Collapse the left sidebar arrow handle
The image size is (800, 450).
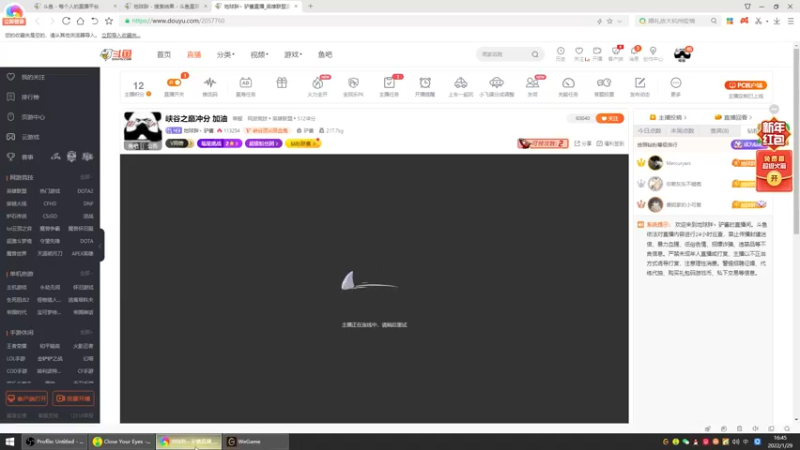(x=102, y=245)
